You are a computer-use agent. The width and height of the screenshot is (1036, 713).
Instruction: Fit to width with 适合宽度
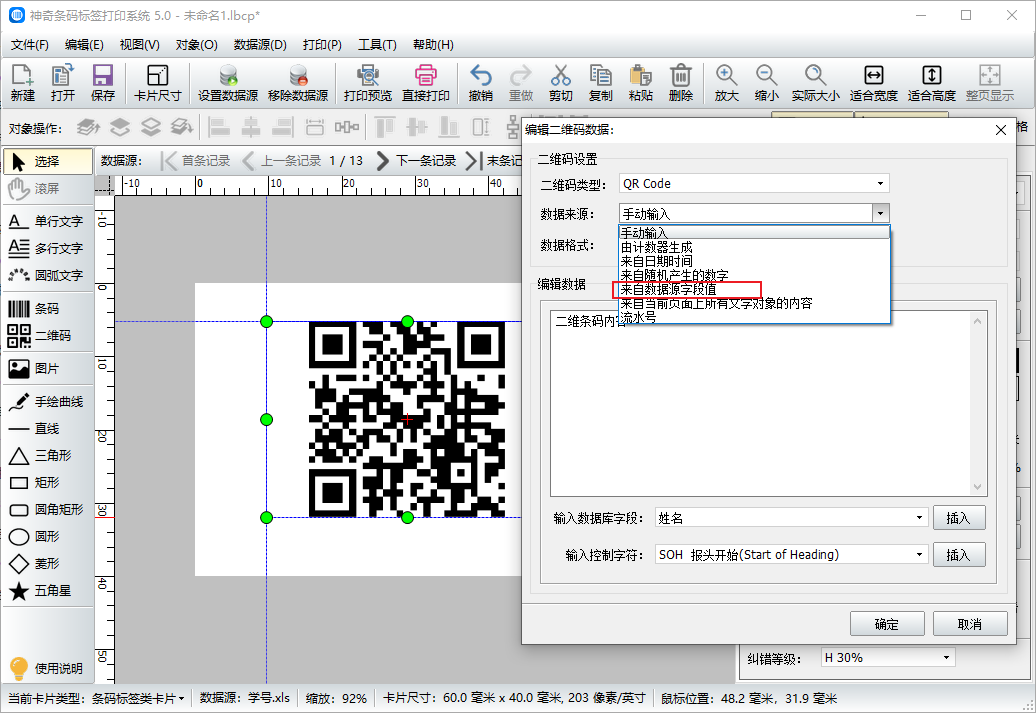coord(873,83)
